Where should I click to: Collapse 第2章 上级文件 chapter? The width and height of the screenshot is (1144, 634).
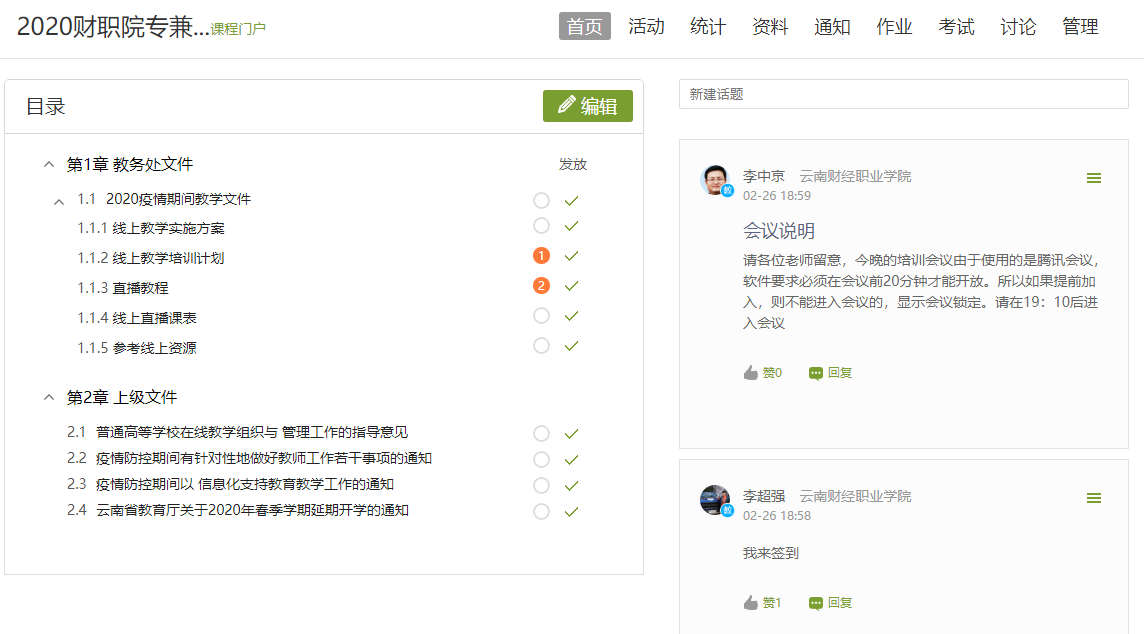[x=49, y=397]
